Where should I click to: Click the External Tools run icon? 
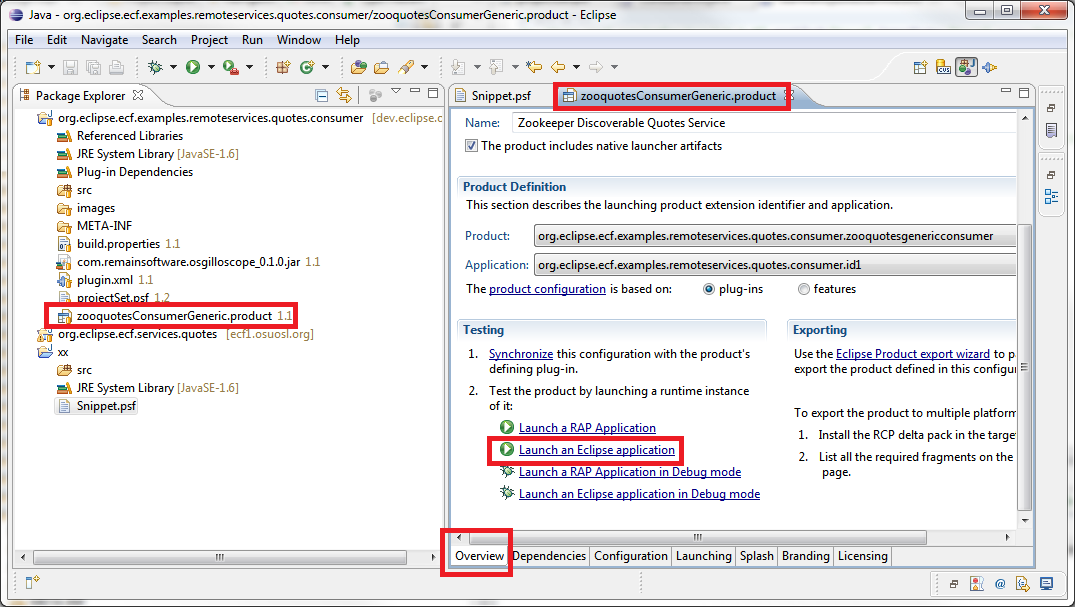231,67
